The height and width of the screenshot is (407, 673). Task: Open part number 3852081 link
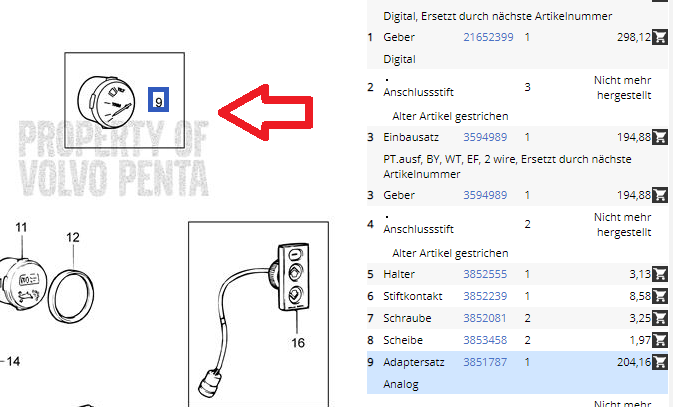click(x=485, y=318)
